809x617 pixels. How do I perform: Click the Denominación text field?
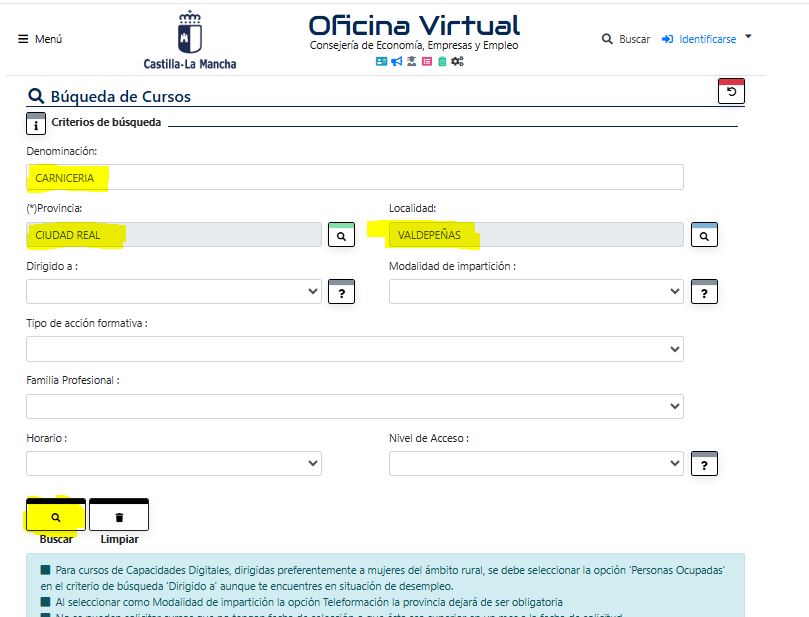point(355,177)
